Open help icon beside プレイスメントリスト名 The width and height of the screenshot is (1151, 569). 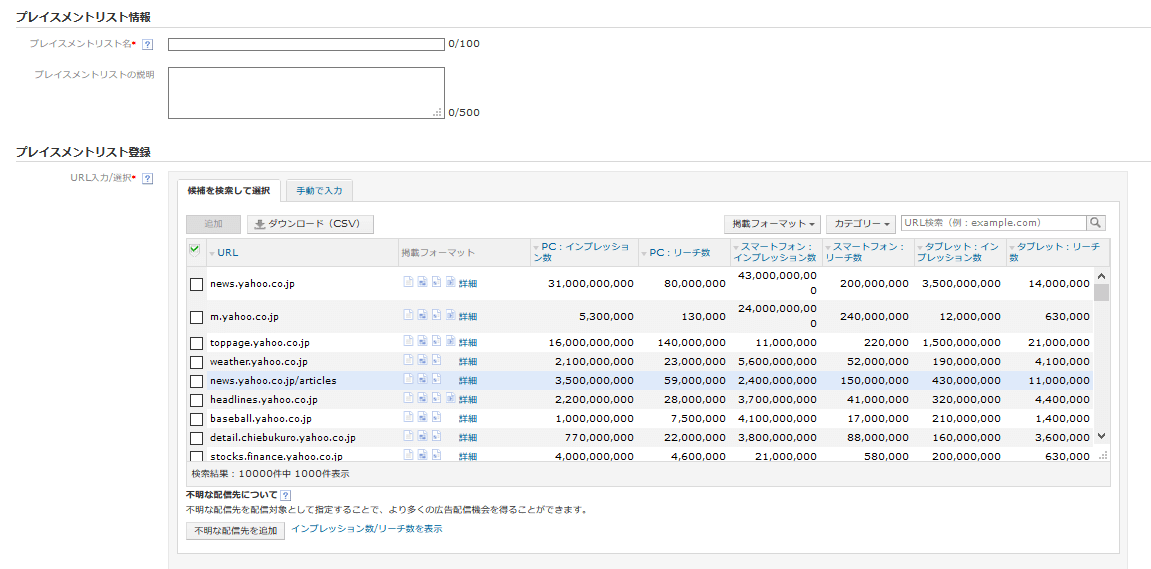click(x=147, y=44)
